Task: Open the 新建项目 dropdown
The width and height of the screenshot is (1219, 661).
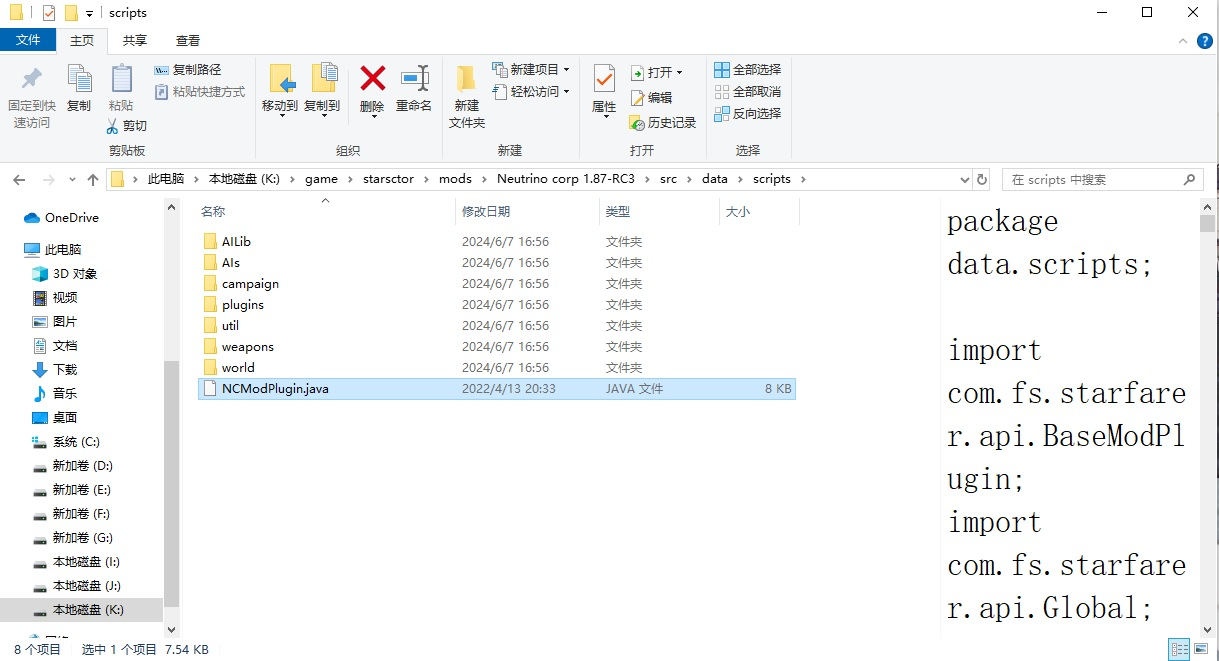Action: (x=532, y=69)
